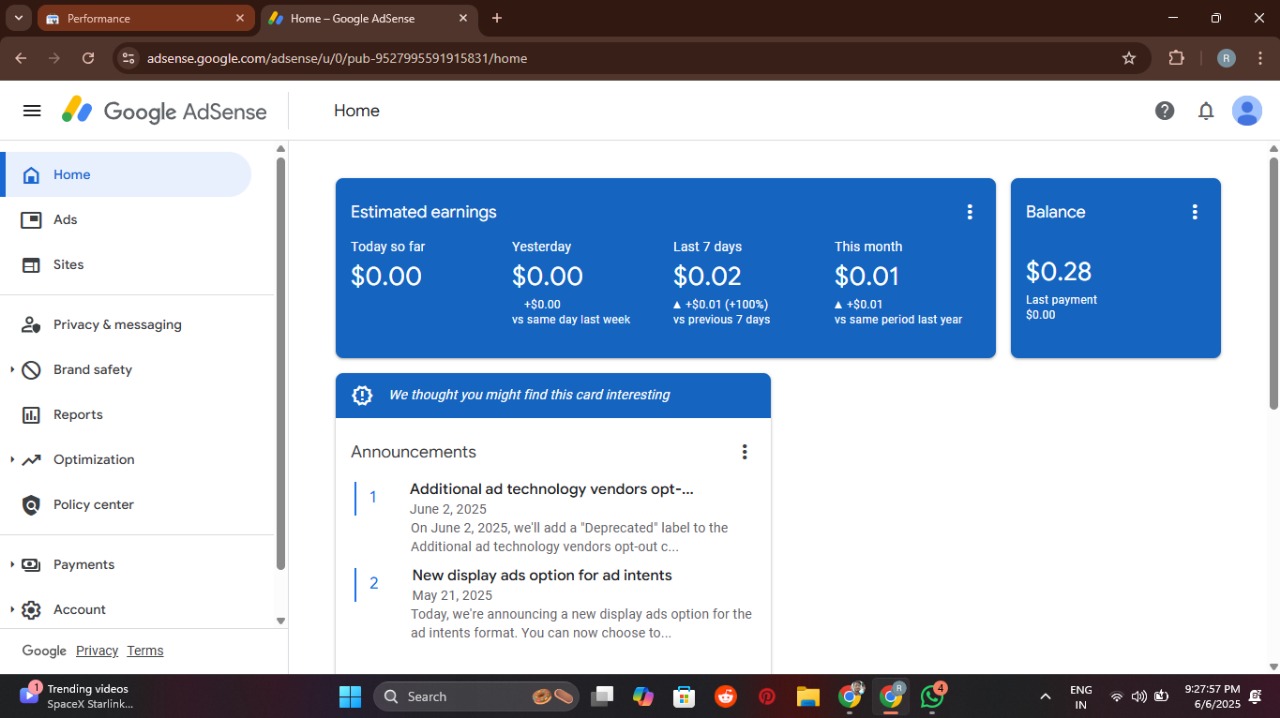The height and width of the screenshot is (718, 1280).
Task: Expand the Payments section
Action: point(12,565)
